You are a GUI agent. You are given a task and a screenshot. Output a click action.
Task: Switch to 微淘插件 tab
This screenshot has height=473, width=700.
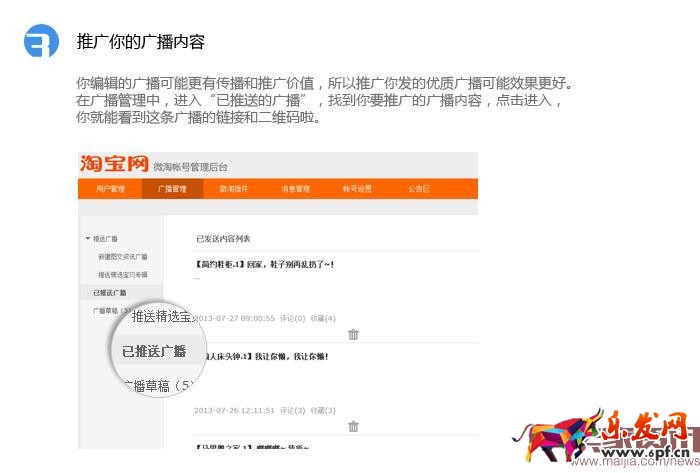tap(234, 189)
